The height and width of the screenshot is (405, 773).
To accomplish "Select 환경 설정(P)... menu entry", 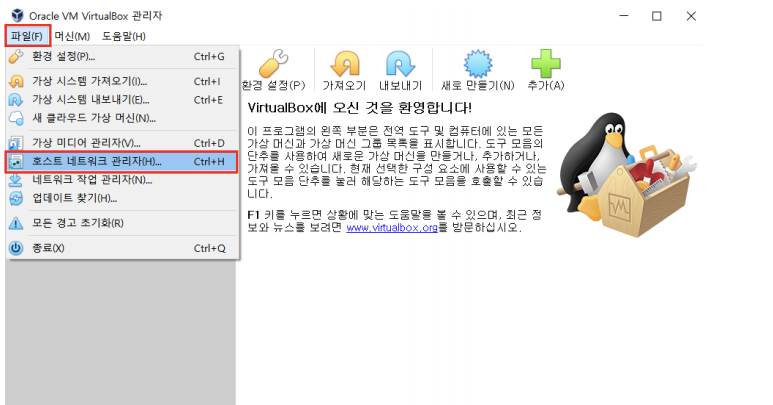I will pyautogui.click(x=122, y=57).
